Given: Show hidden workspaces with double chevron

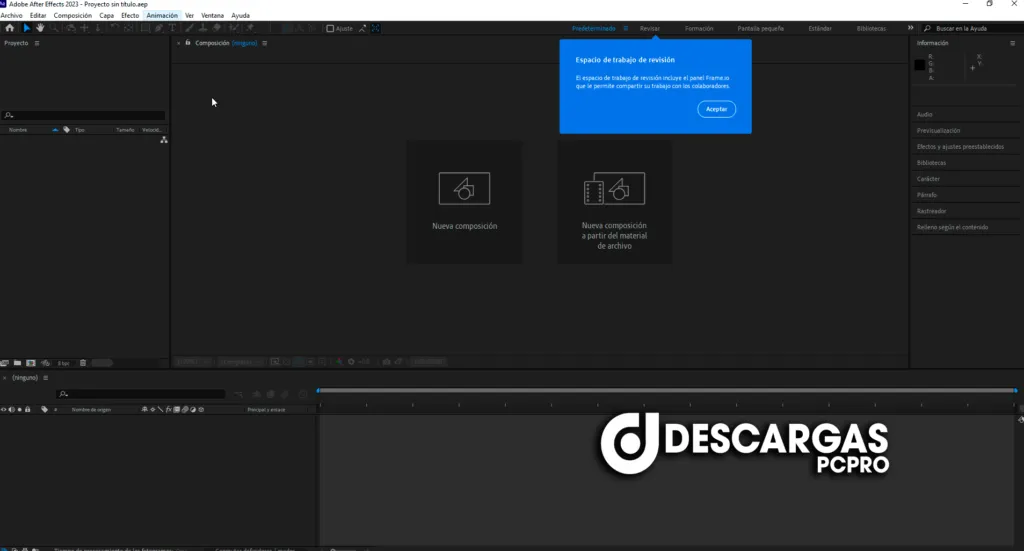Looking at the screenshot, I should 910,28.
